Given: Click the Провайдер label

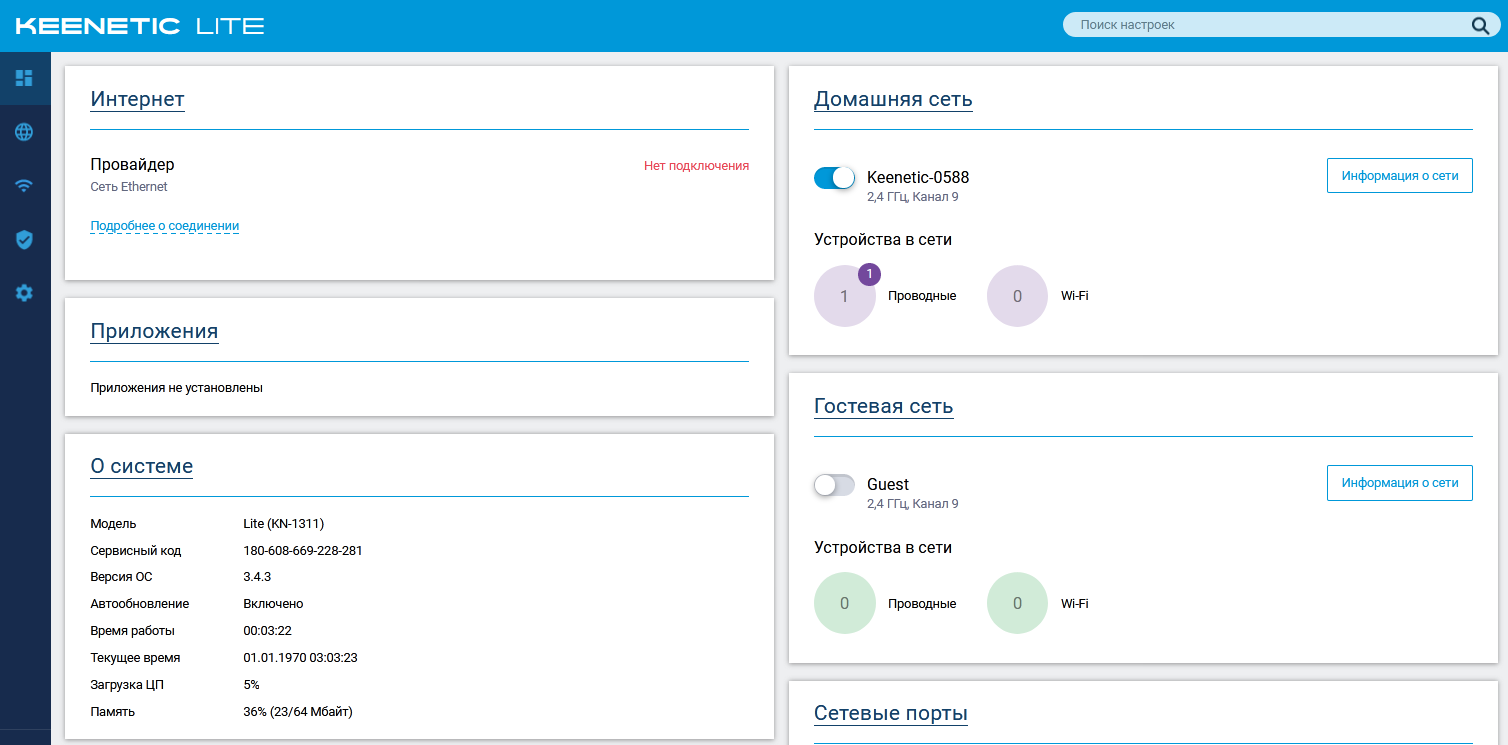Looking at the screenshot, I should point(132,165).
